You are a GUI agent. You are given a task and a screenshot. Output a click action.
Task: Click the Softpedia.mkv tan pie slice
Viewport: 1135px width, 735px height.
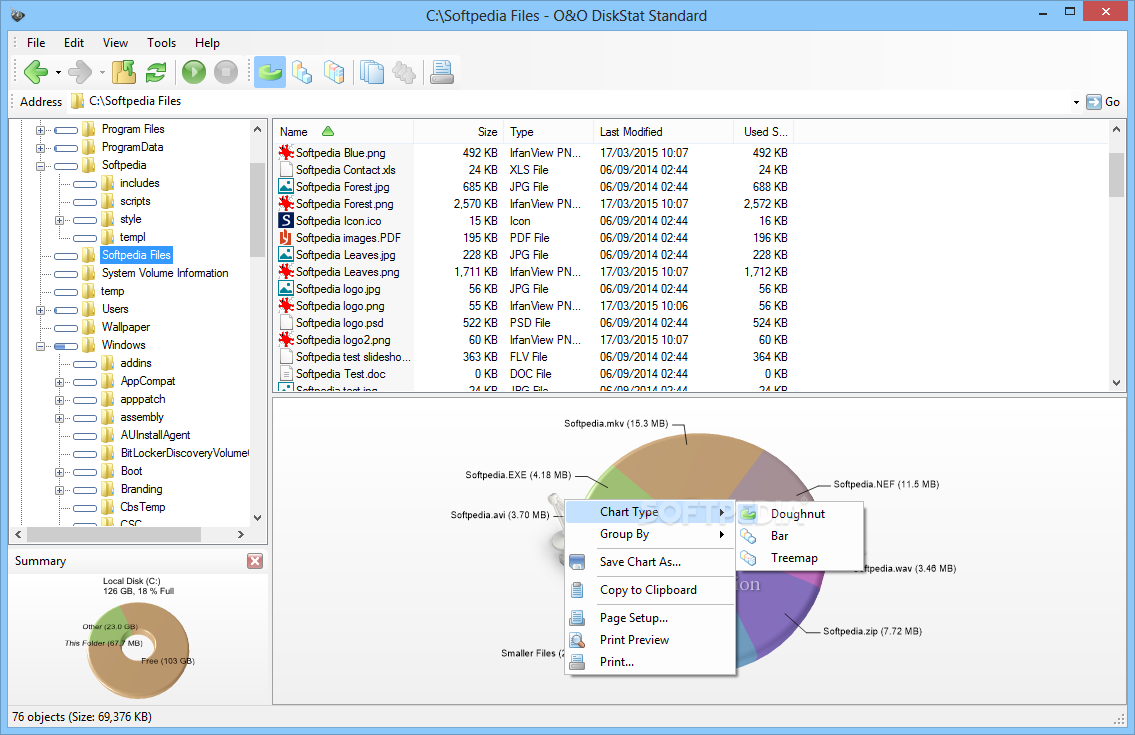coord(688,467)
